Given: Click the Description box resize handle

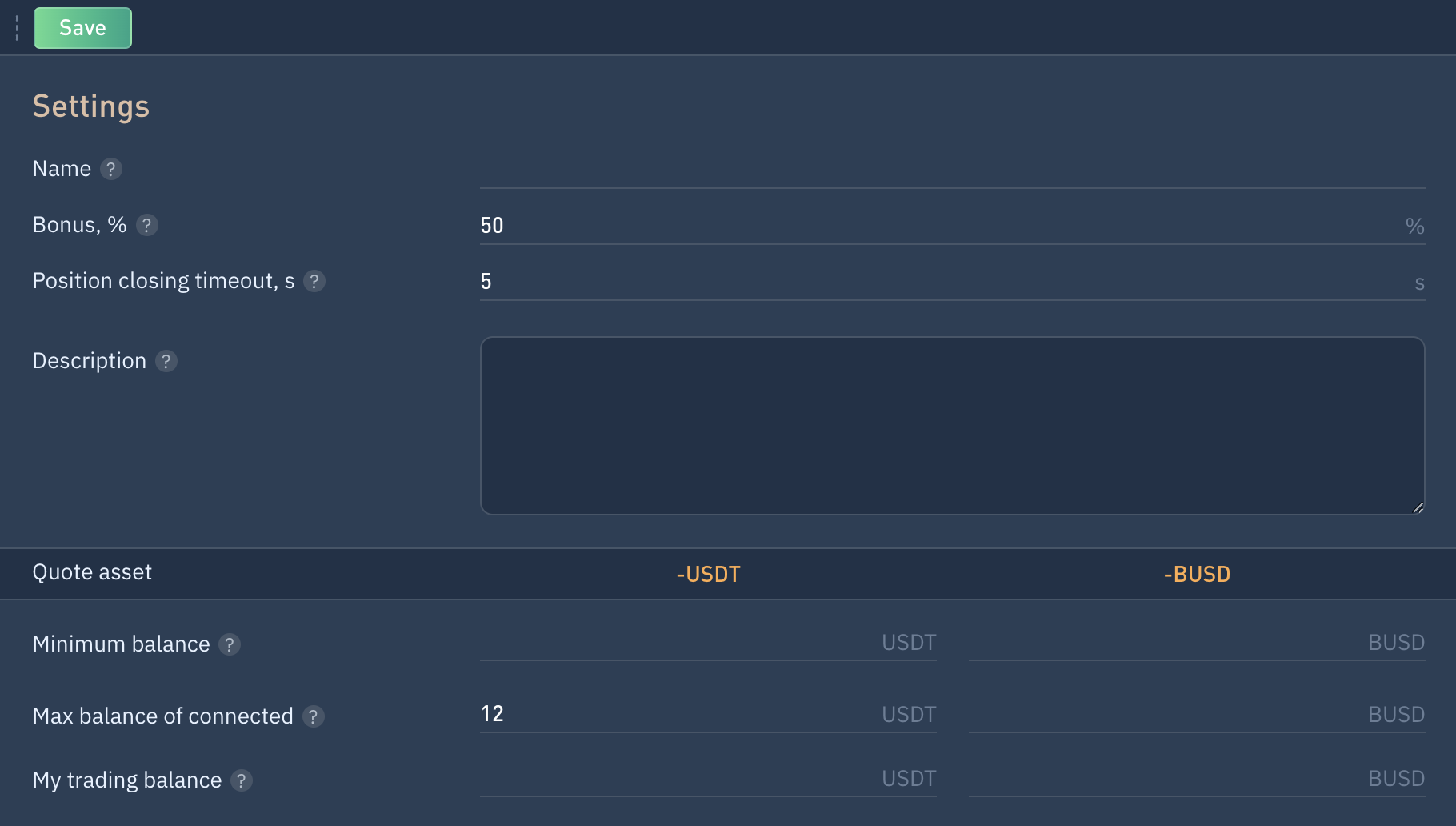Looking at the screenshot, I should (x=1418, y=507).
